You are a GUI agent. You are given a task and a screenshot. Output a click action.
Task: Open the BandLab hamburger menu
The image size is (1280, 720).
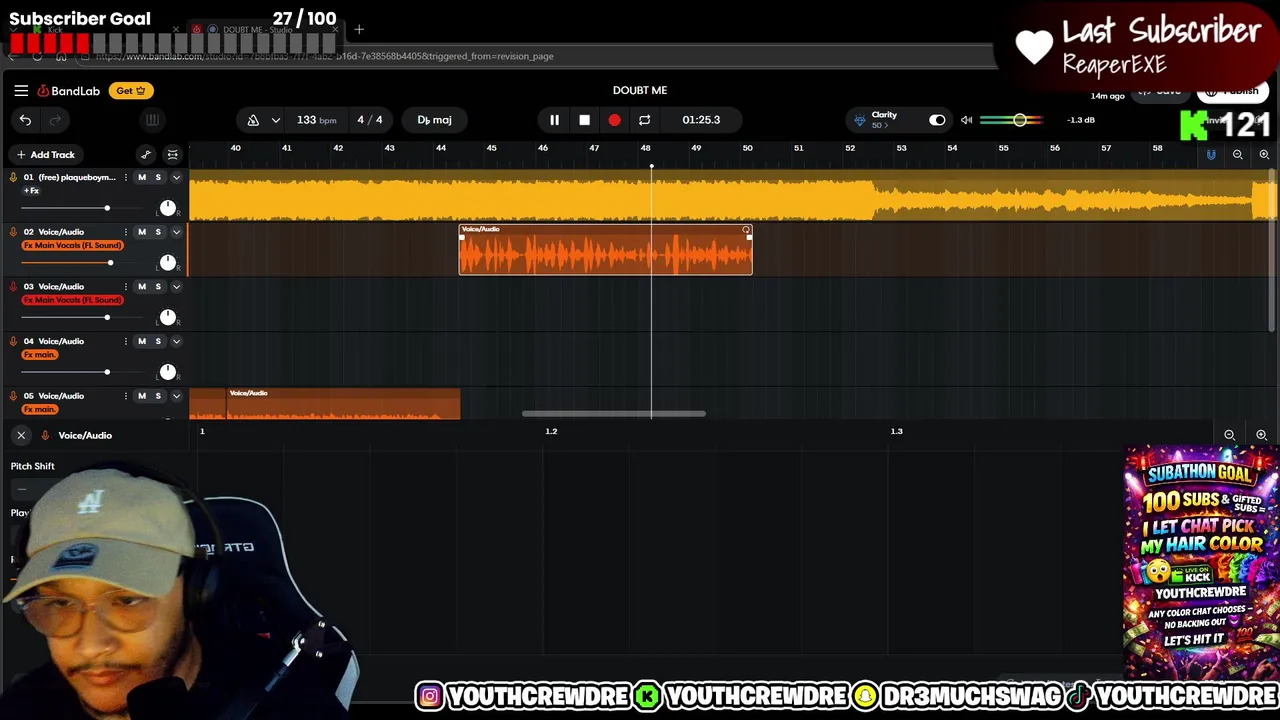click(x=21, y=91)
